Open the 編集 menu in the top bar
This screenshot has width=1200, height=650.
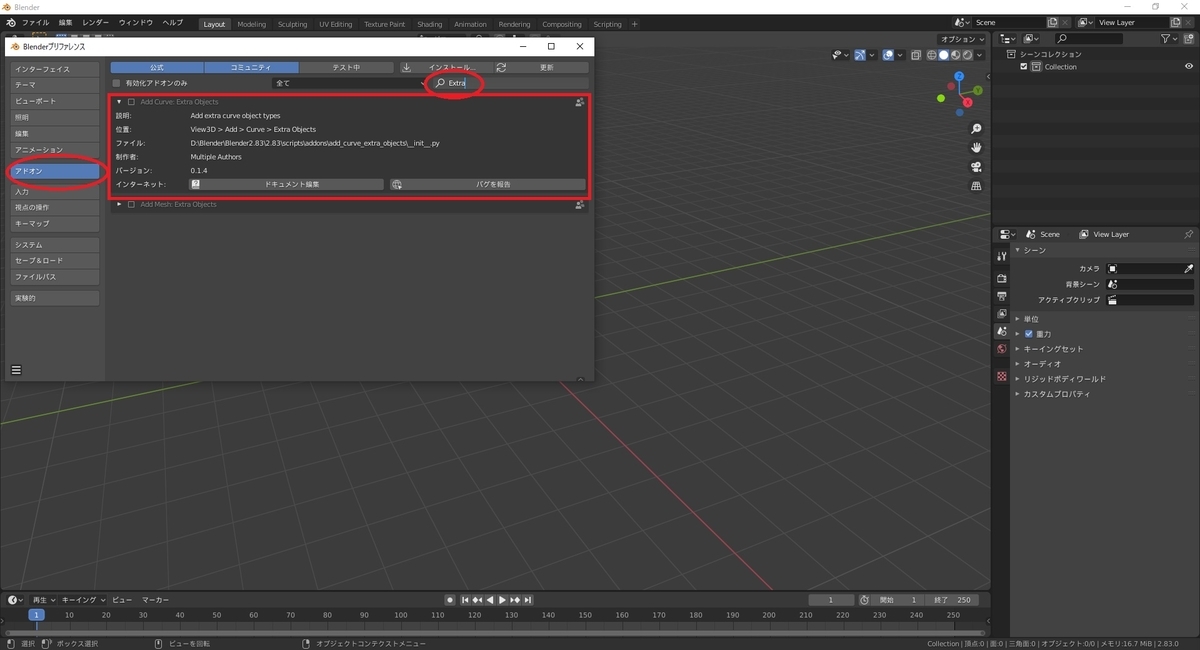[65, 22]
